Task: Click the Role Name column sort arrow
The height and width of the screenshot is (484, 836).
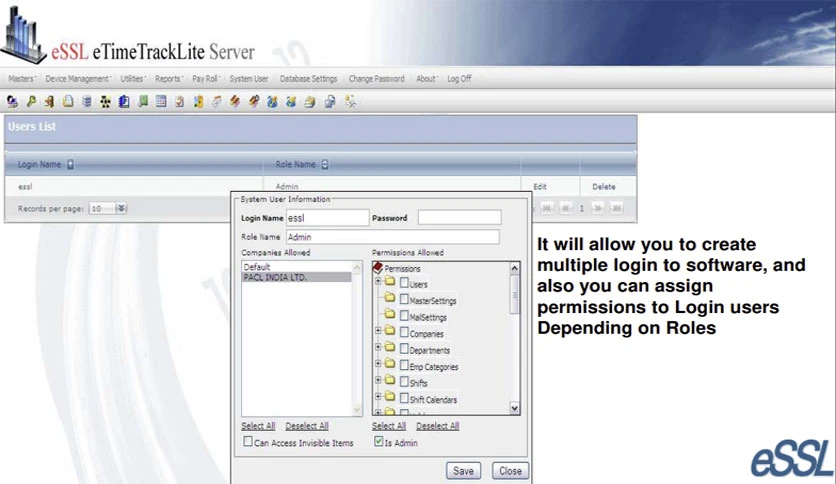Action: [324, 164]
